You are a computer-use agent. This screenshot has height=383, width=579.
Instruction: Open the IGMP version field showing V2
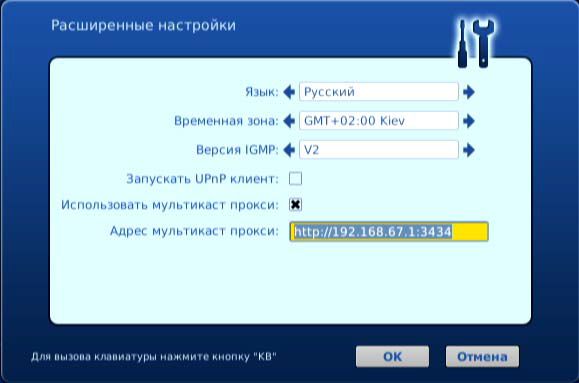[x=379, y=150]
